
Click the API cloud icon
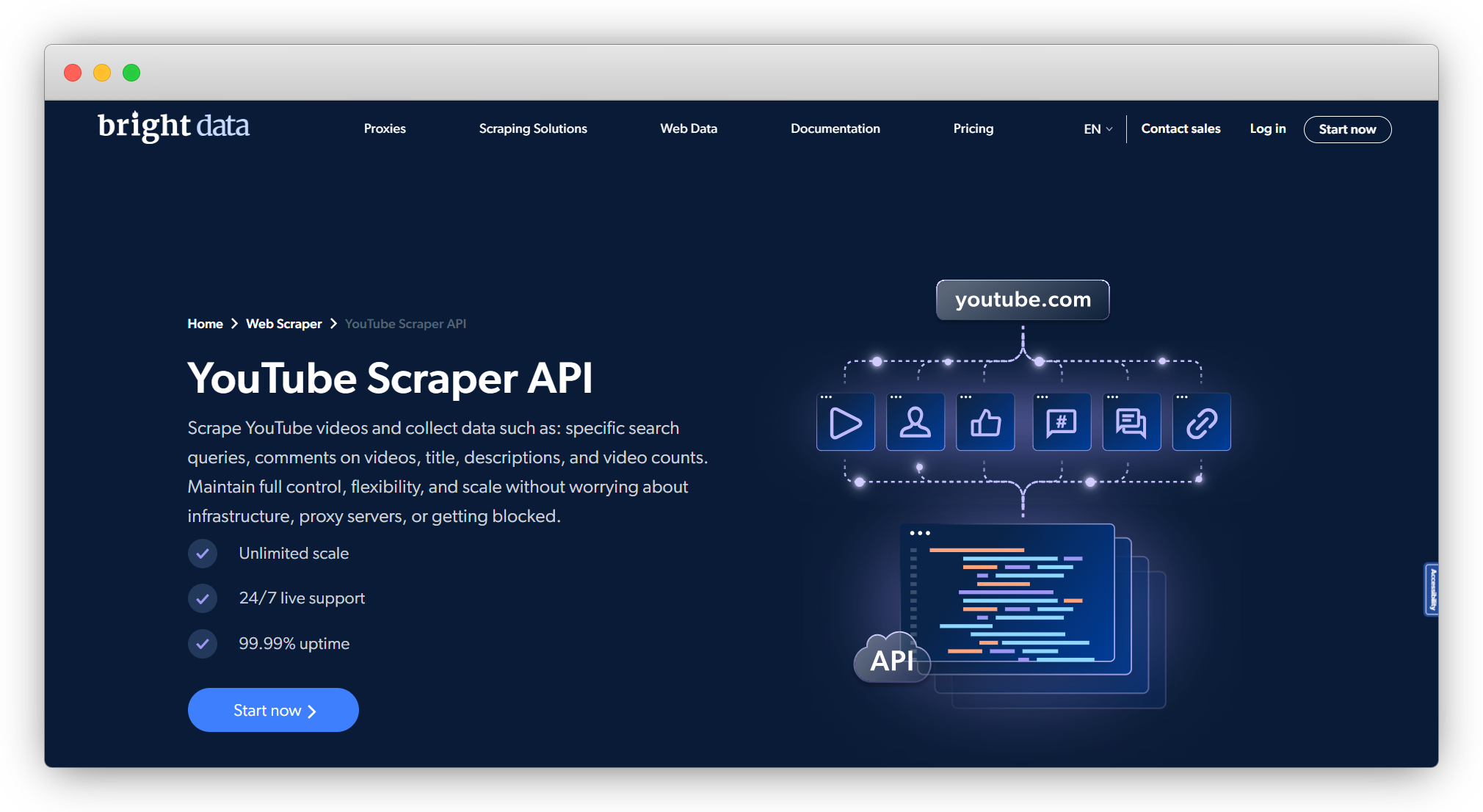(892, 658)
